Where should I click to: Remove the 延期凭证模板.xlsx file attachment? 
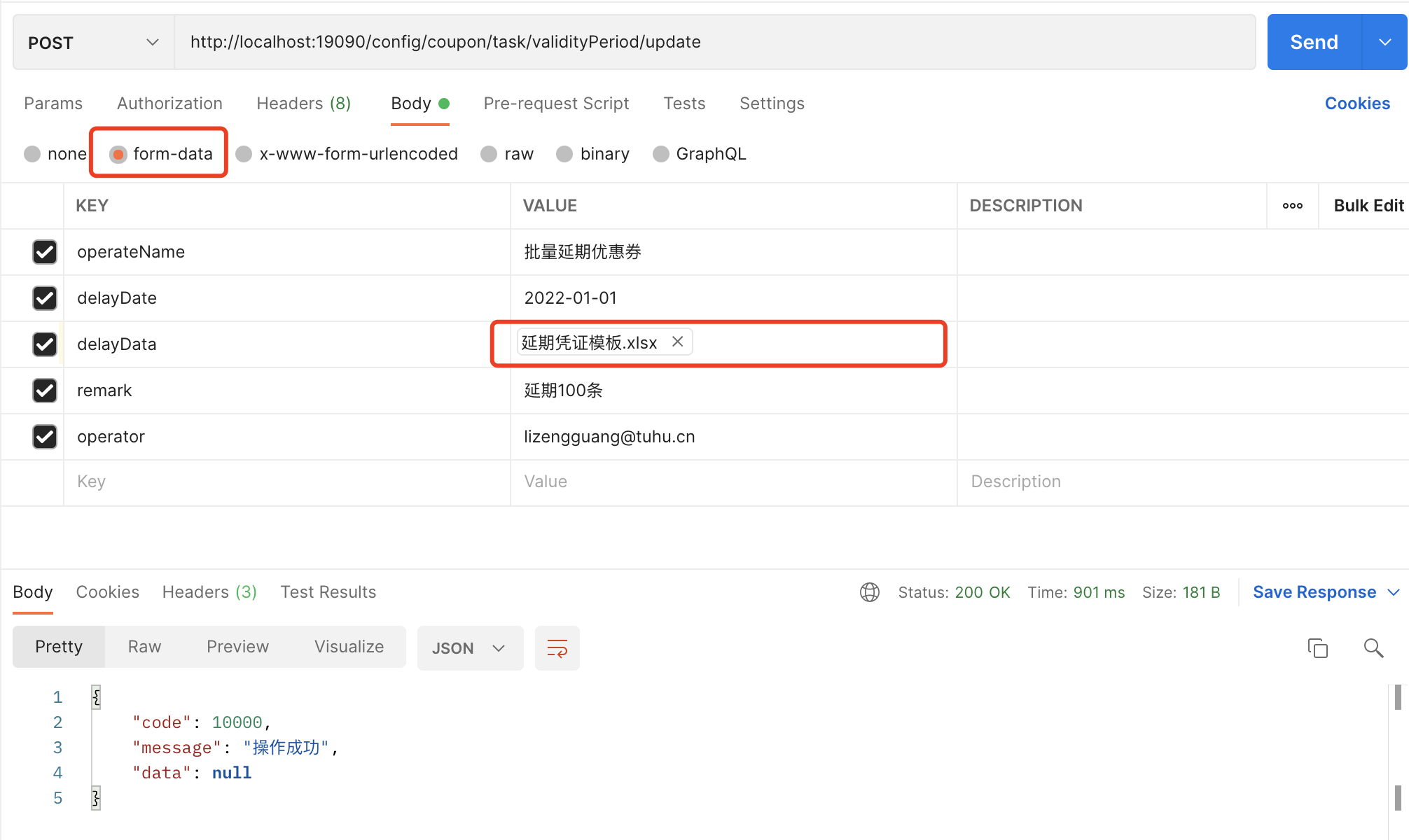[676, 342]
